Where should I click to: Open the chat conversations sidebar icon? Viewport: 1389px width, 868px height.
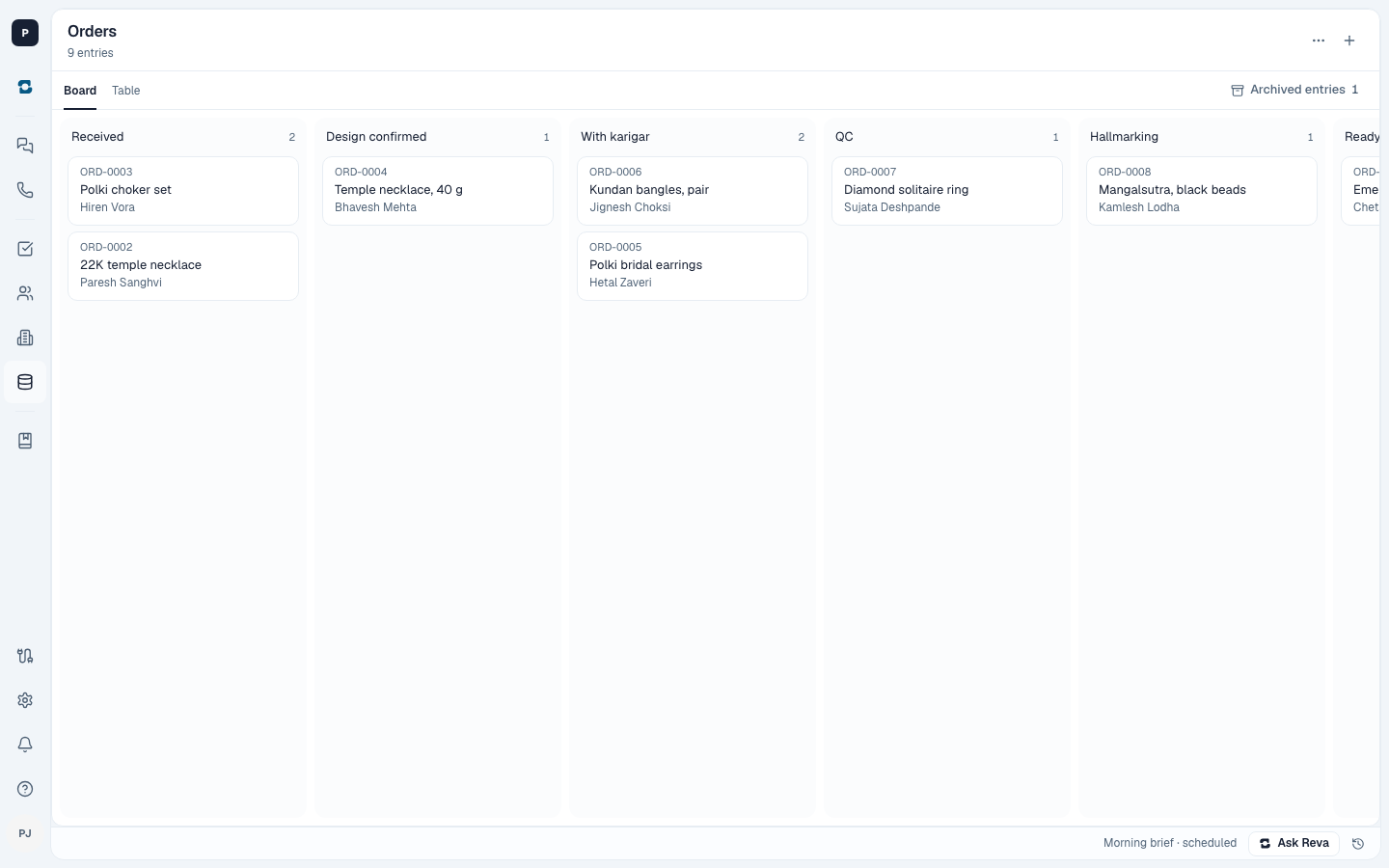[x=25, y=146]
